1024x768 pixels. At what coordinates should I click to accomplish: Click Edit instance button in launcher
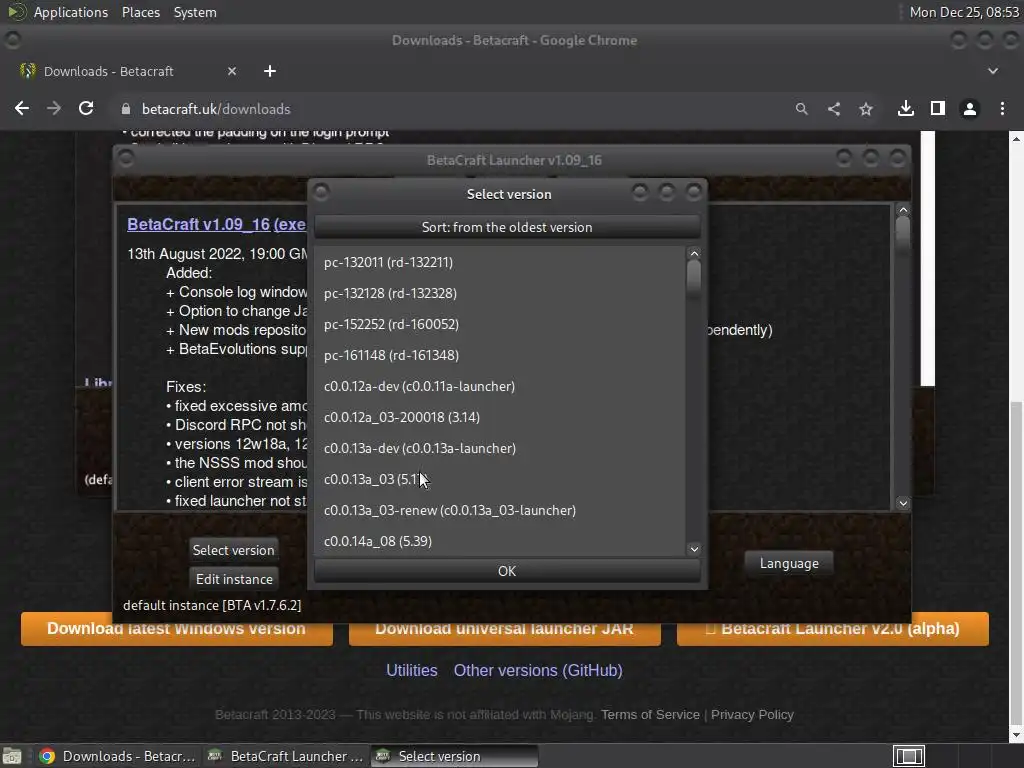[x=234, y=579]
